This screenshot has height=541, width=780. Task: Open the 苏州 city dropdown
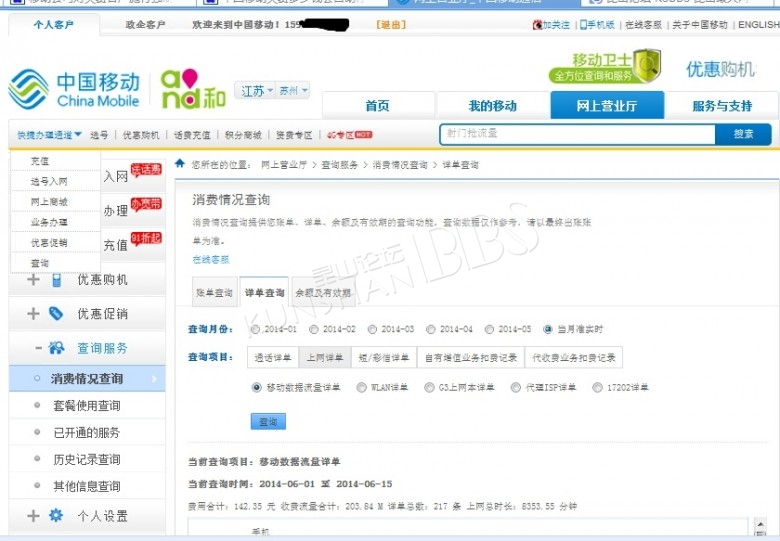[293, 90]
